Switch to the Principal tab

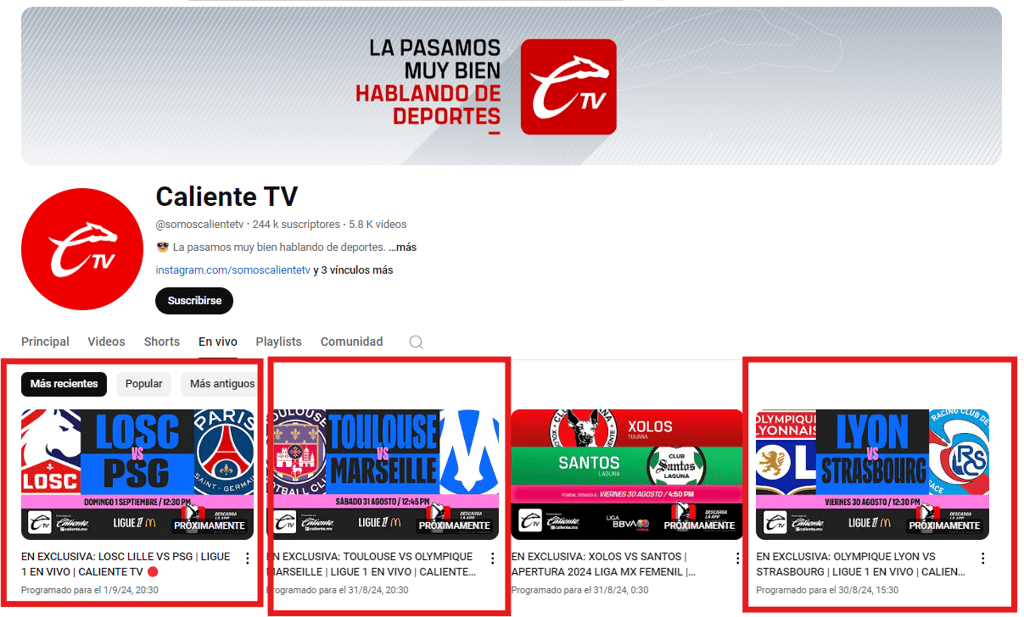45,341
